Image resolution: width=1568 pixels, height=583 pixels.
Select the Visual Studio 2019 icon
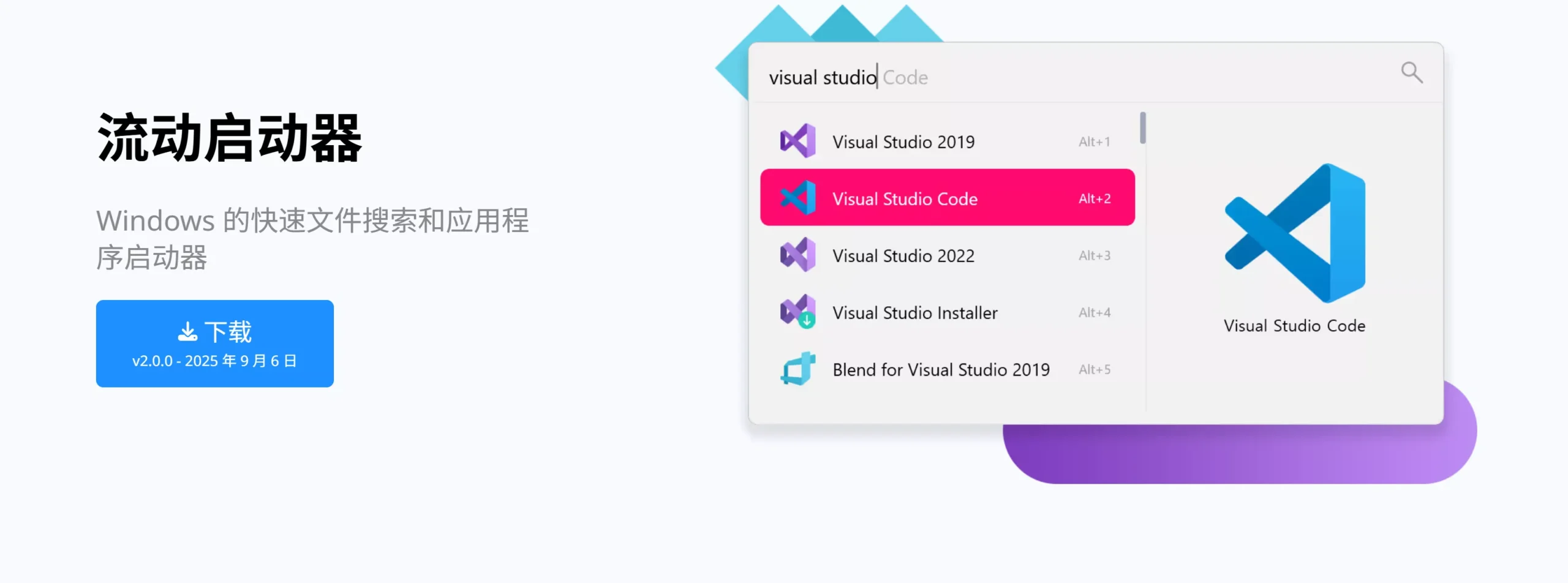(797, 141)
